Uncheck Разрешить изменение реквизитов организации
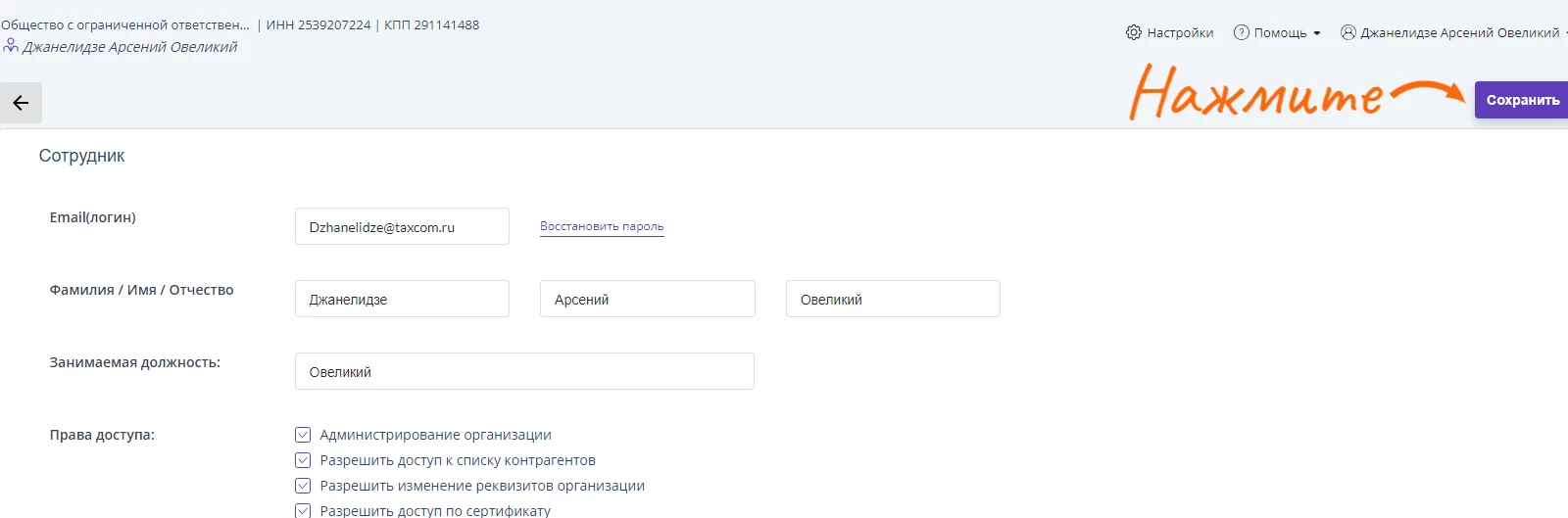The height and width of the screenshot is (518, 1568). pyautogui.click(x=303, y=486)
